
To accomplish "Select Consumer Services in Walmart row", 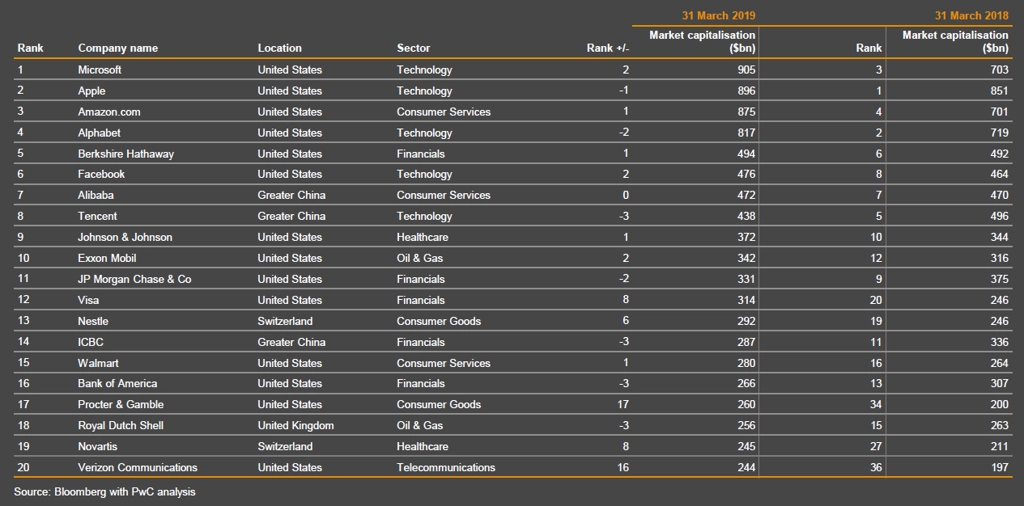I will pos(443,363).
